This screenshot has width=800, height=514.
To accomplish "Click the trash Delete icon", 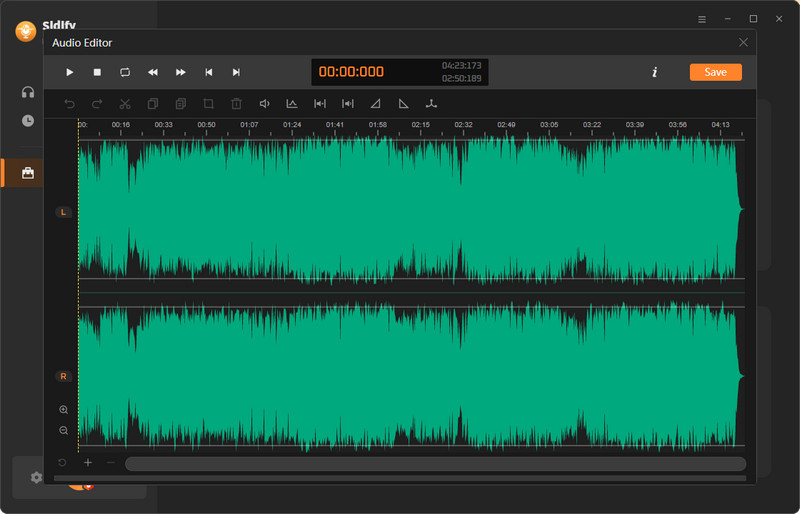I will pyautogui.click(x=236, y=104).
